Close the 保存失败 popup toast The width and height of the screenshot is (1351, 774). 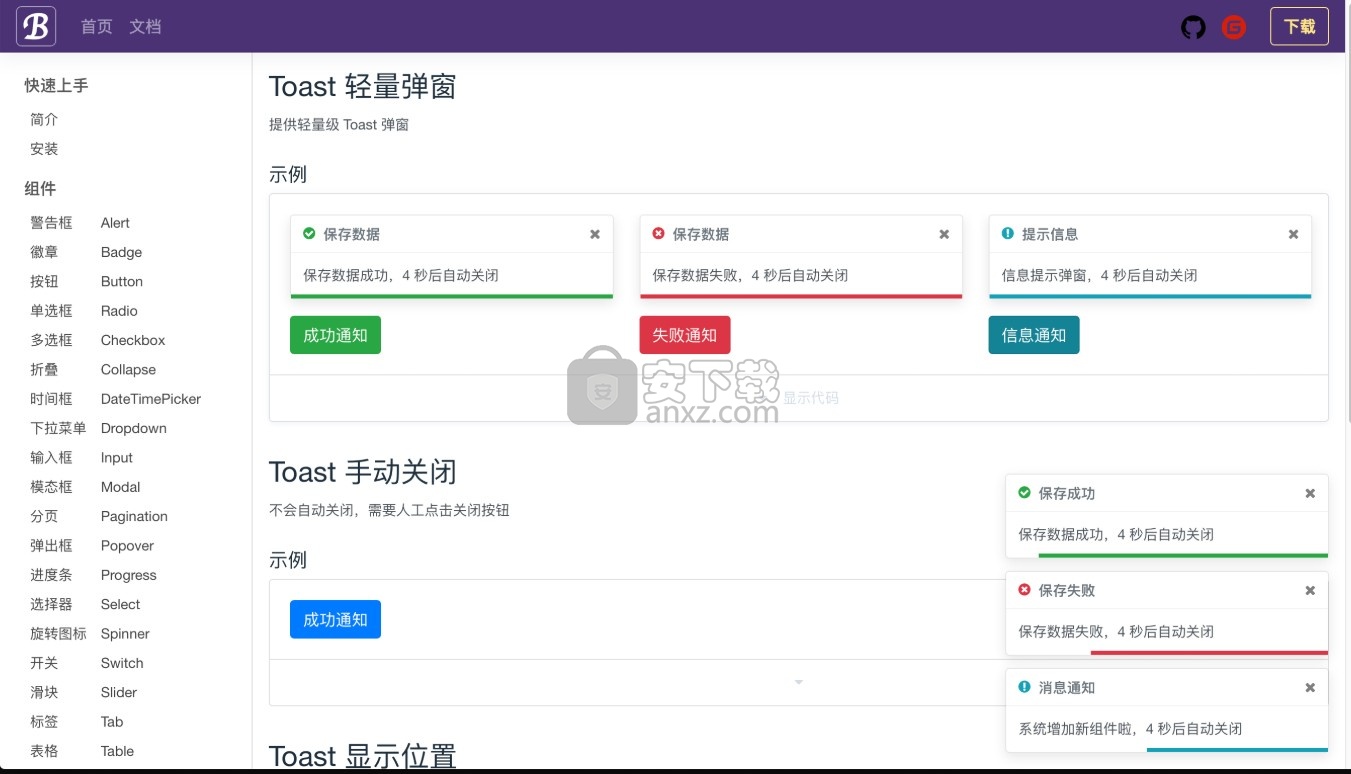[1310, 590]
